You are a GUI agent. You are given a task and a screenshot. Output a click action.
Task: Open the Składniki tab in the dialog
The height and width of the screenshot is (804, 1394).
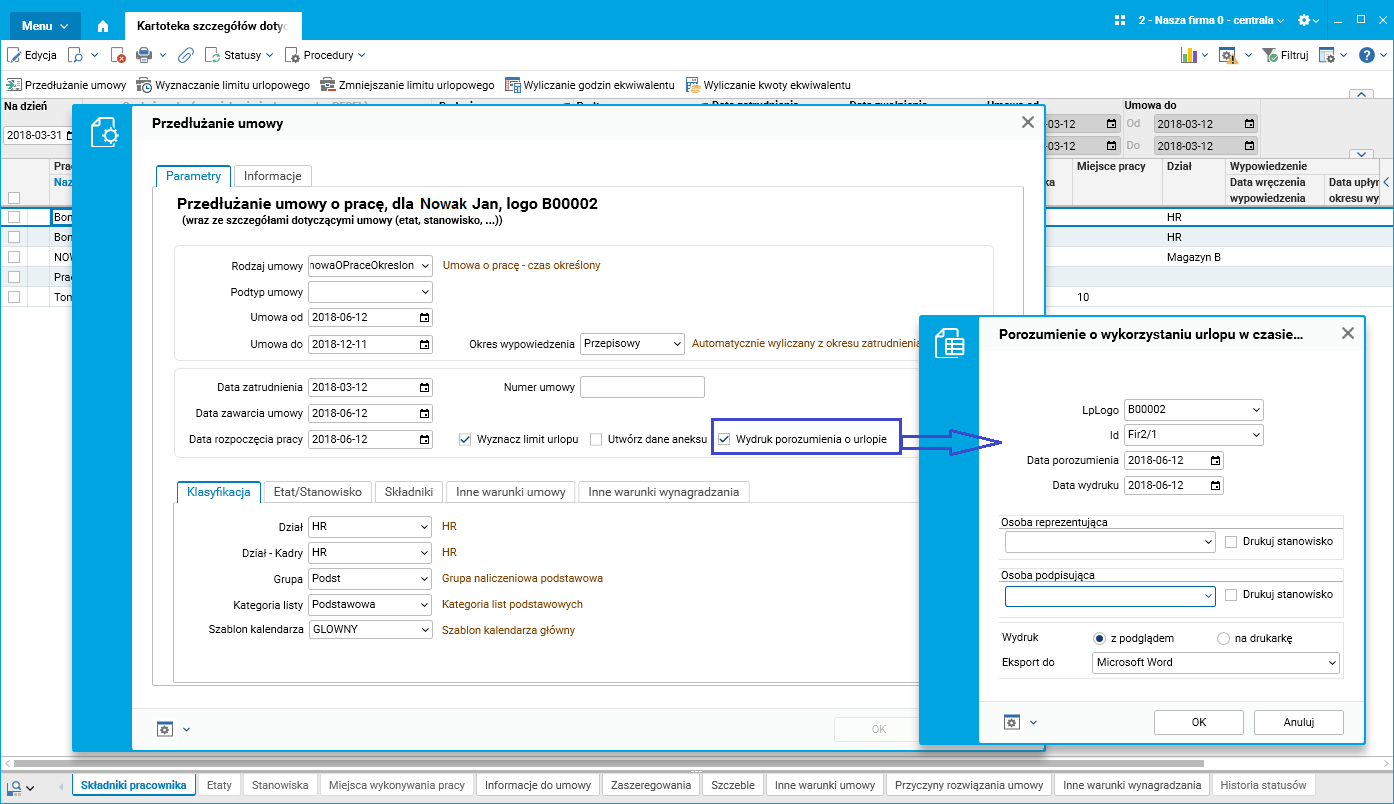[409, 492]
